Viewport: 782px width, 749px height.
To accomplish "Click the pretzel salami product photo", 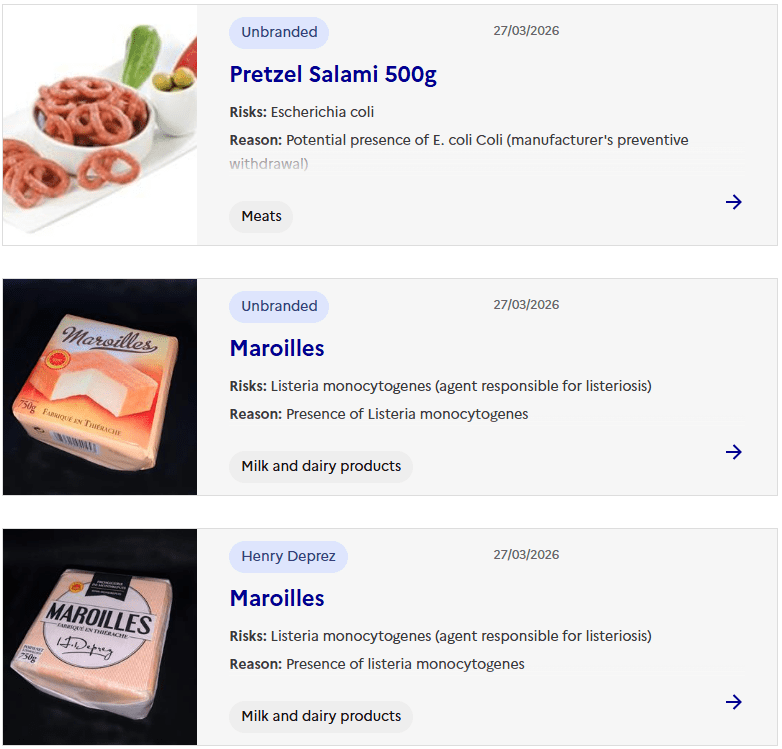I will (100, 125).
